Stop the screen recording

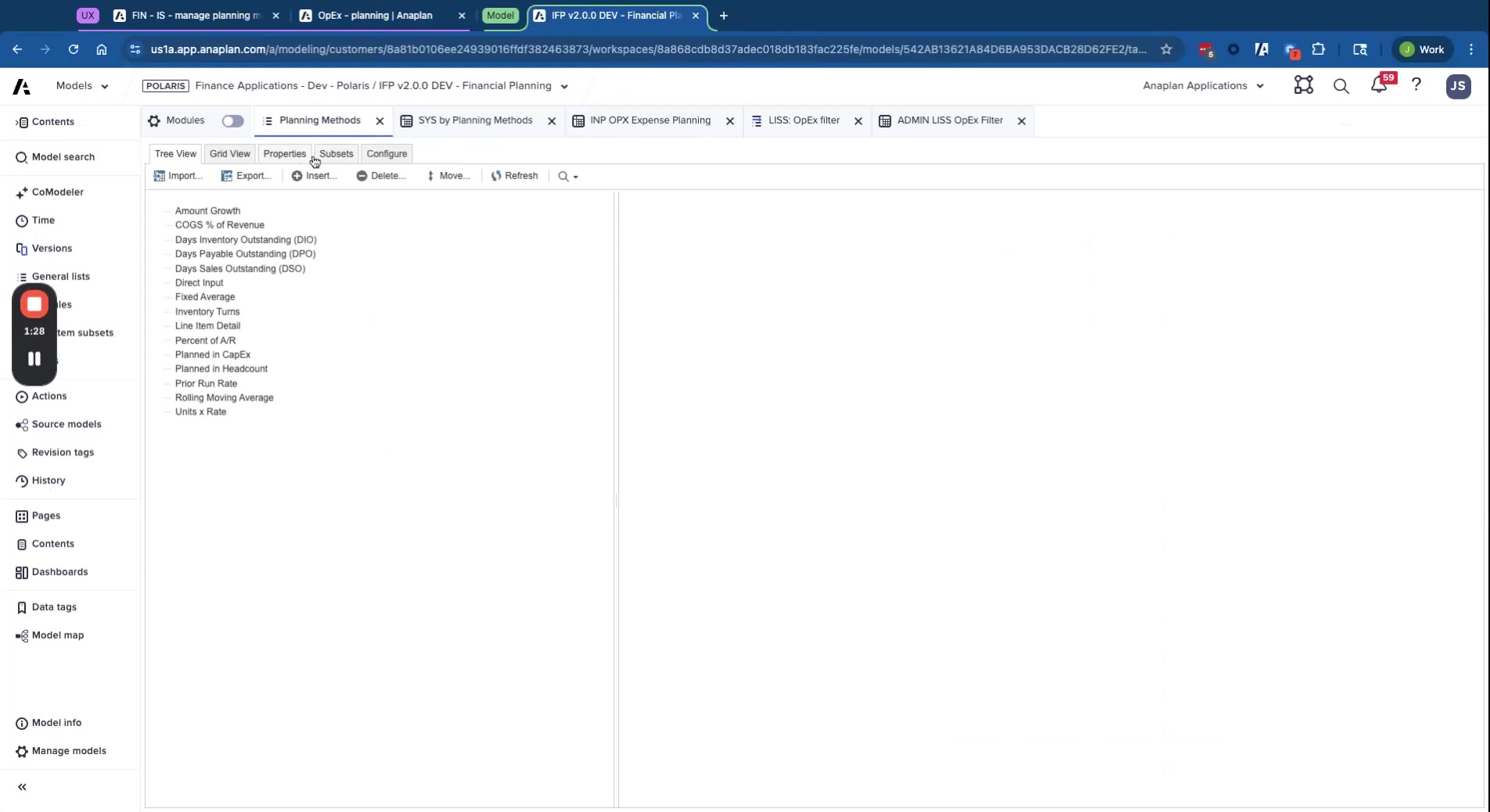pos(34,304)
